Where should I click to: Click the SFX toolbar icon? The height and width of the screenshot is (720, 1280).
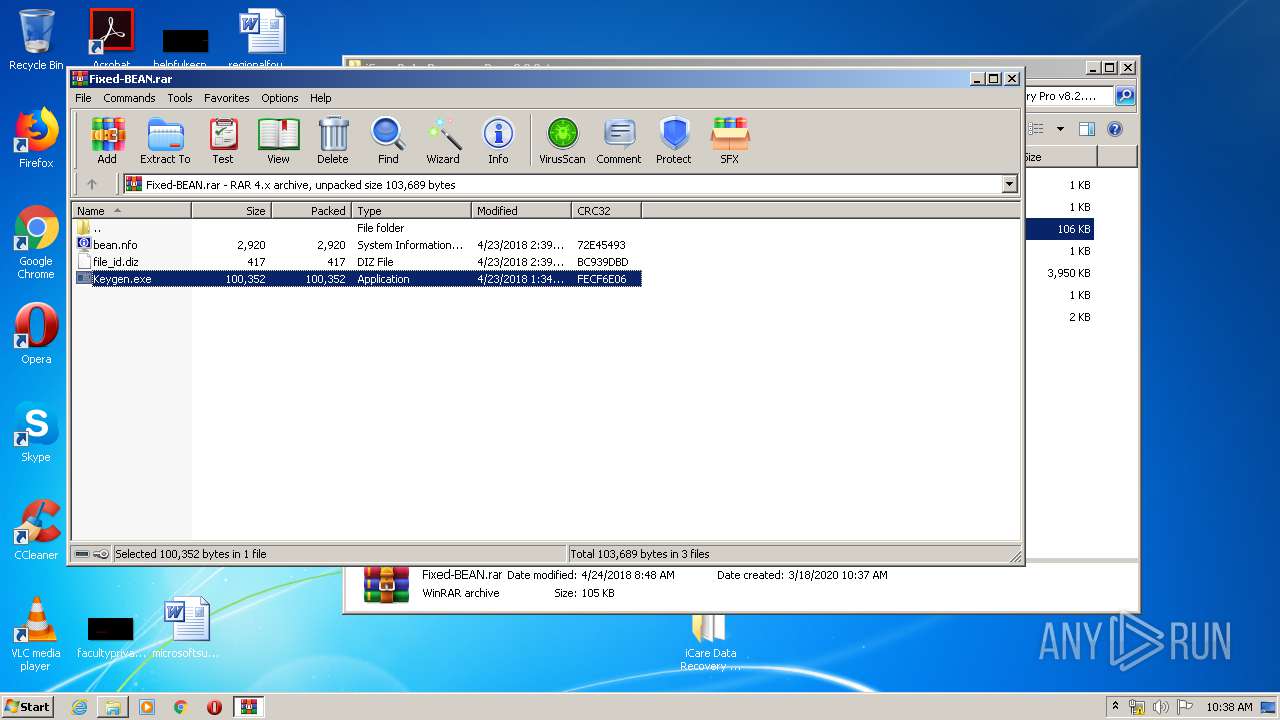coord(730,140)
